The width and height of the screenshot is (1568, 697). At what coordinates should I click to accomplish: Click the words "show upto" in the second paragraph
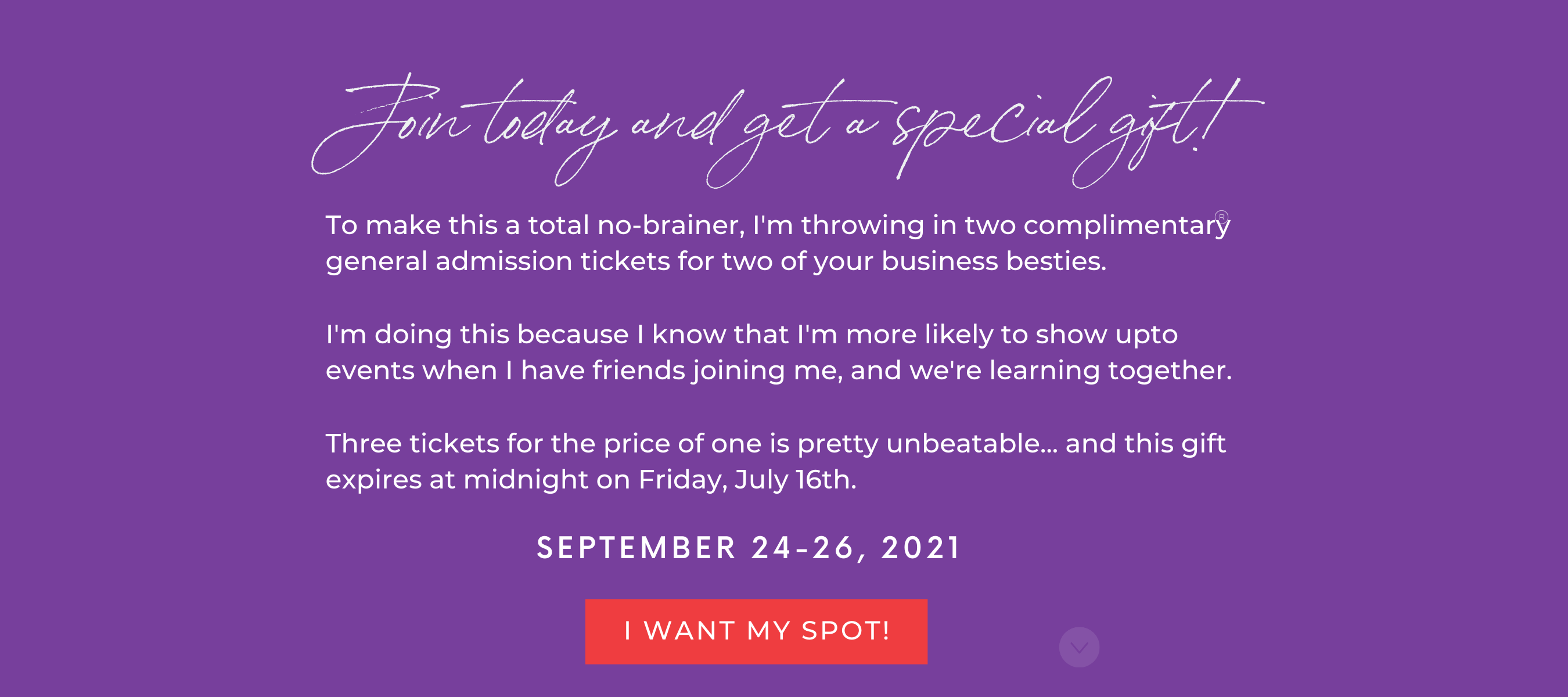(1107, 335)
